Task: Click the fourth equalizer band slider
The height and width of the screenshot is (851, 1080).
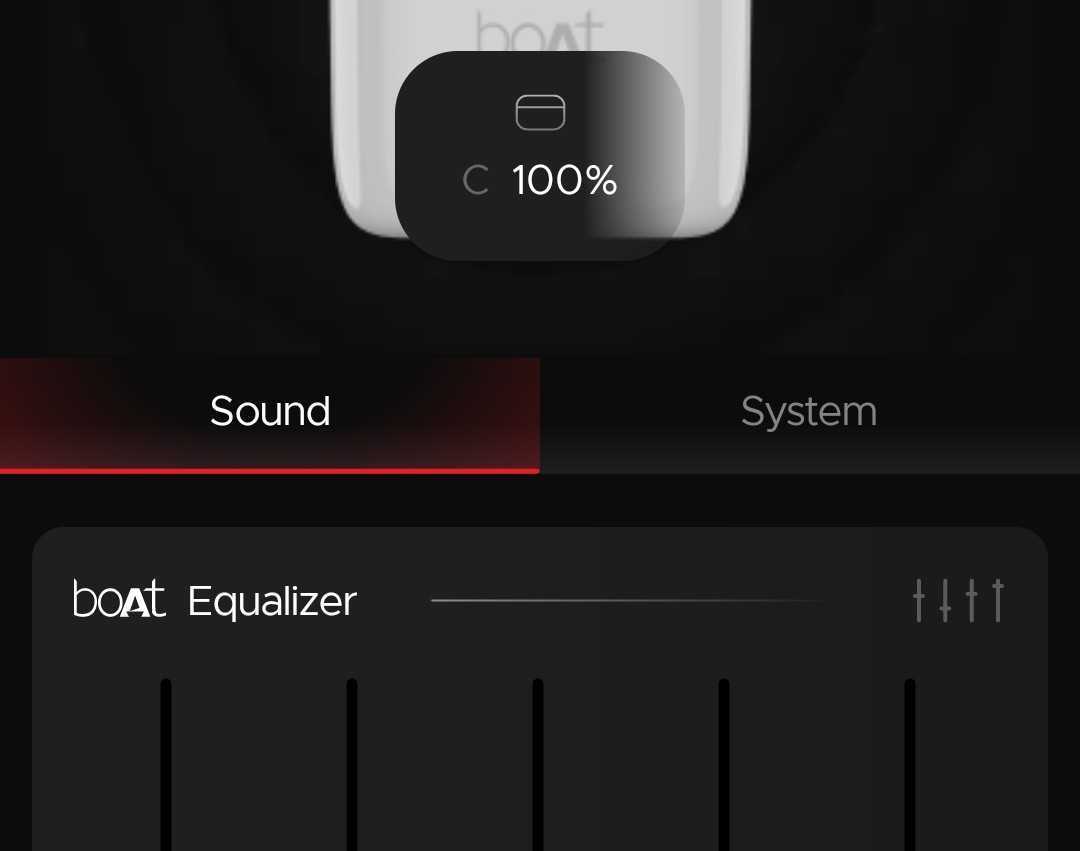Action: (724, 764)
